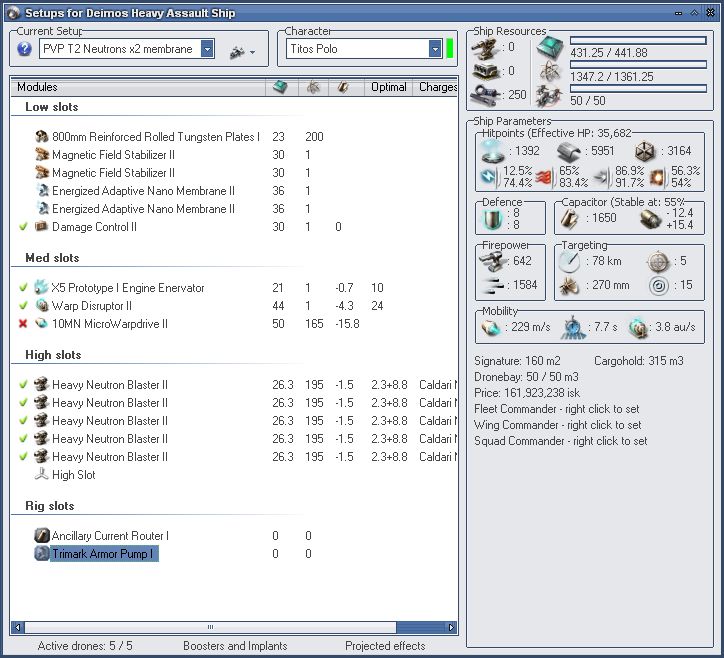Open Boosters and Implants panel
Screen dimensions: 724x658
[x=235, y=646]
